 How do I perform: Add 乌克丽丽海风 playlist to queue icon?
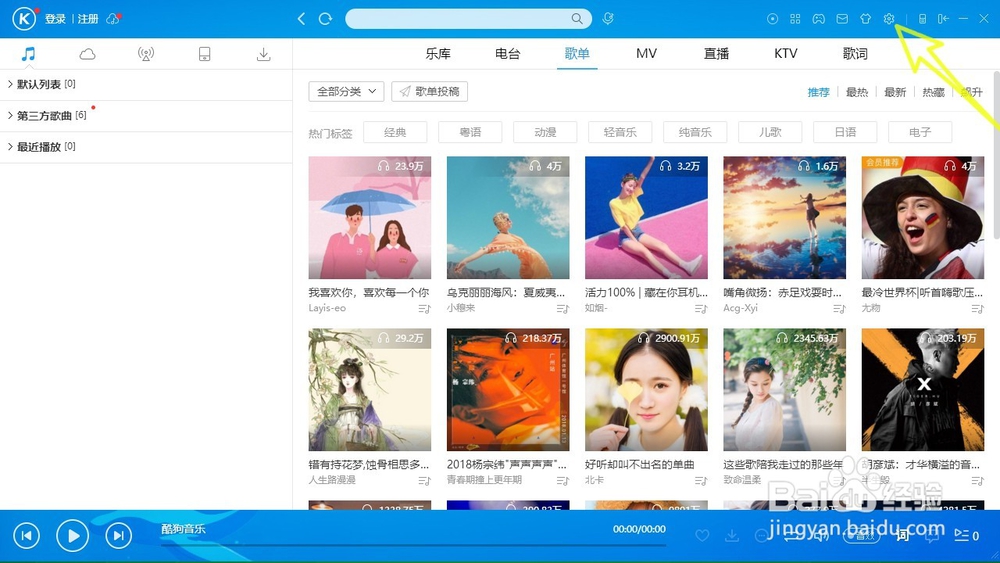pos(562,309)
